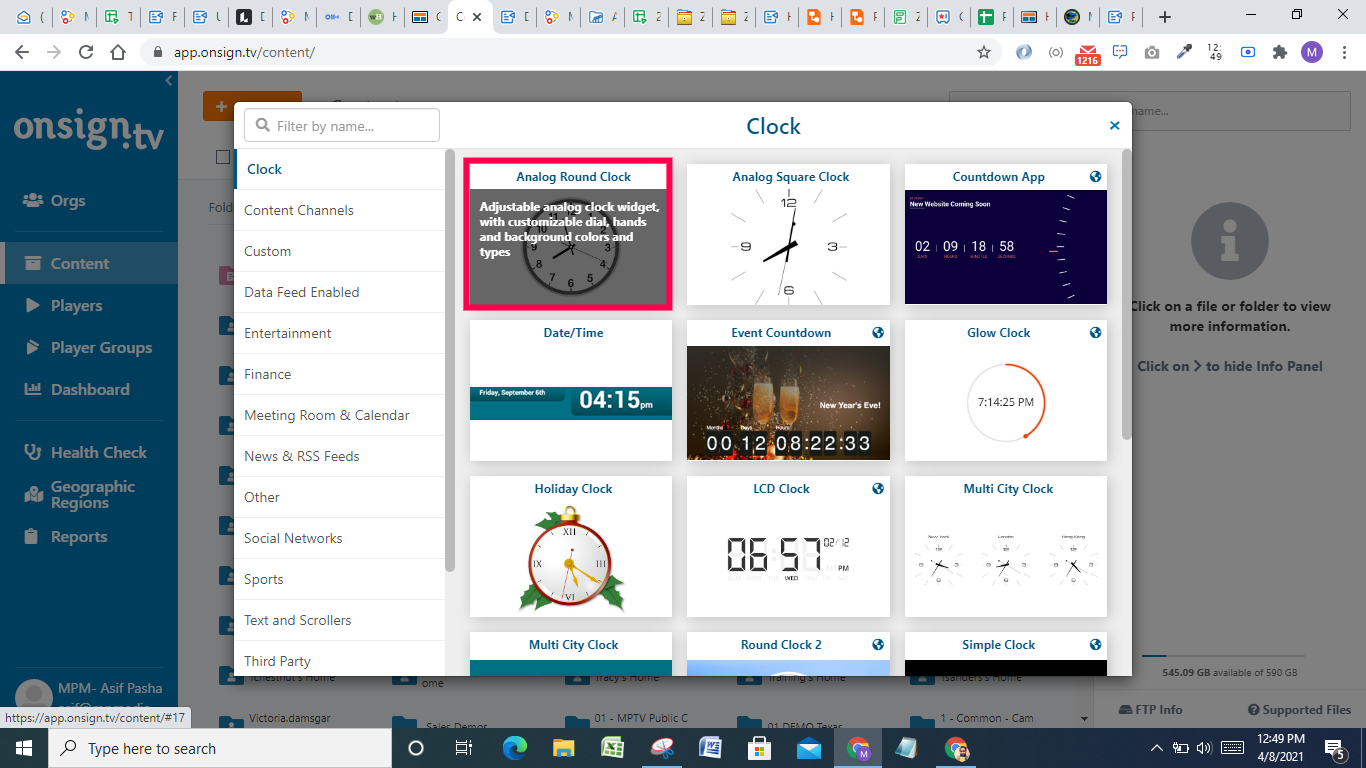Select the Data Feed Enabled category
This screenshot has height=768, width=1366.
[340, 292]
